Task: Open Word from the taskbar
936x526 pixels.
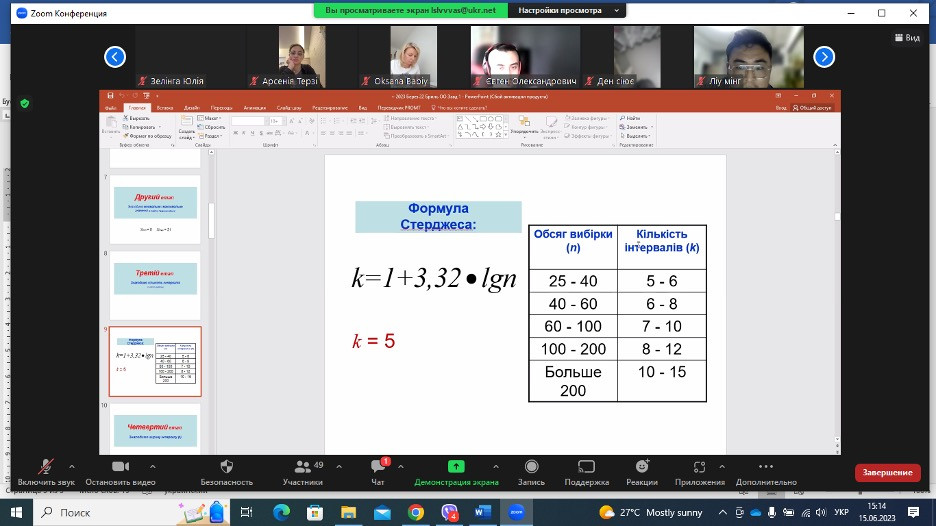Action: coord(482,512)
